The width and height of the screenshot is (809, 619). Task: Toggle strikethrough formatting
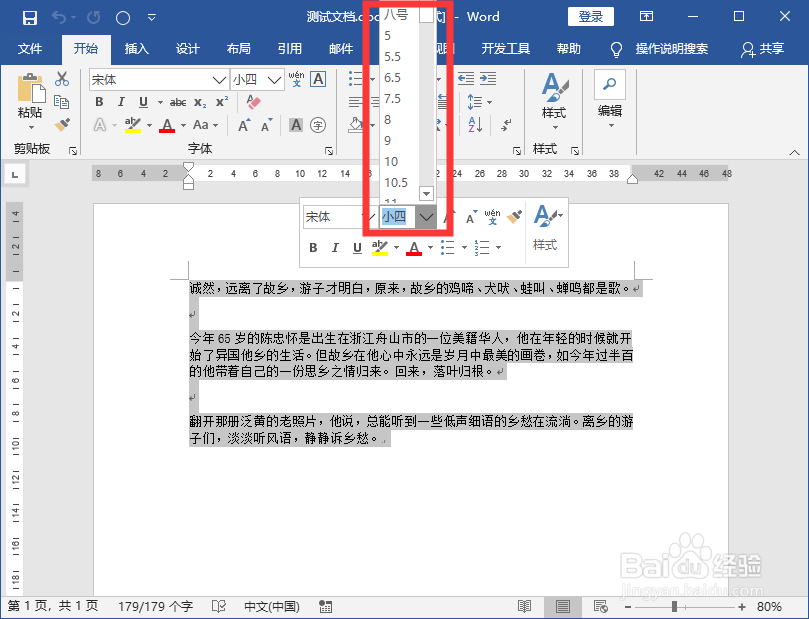tap(179, 101)
